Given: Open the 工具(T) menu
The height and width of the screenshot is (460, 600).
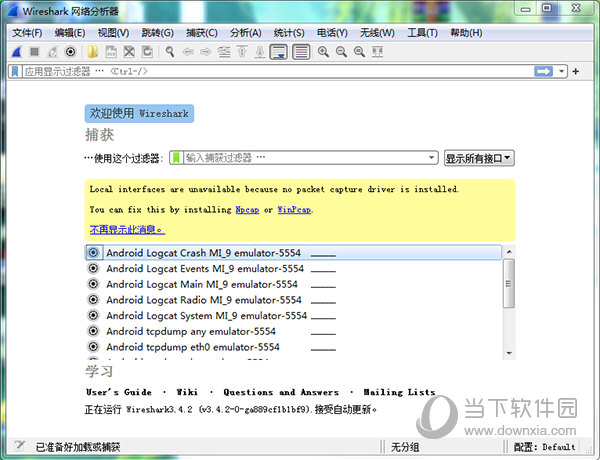Looking at the screenshot, I should pos(422,33).
